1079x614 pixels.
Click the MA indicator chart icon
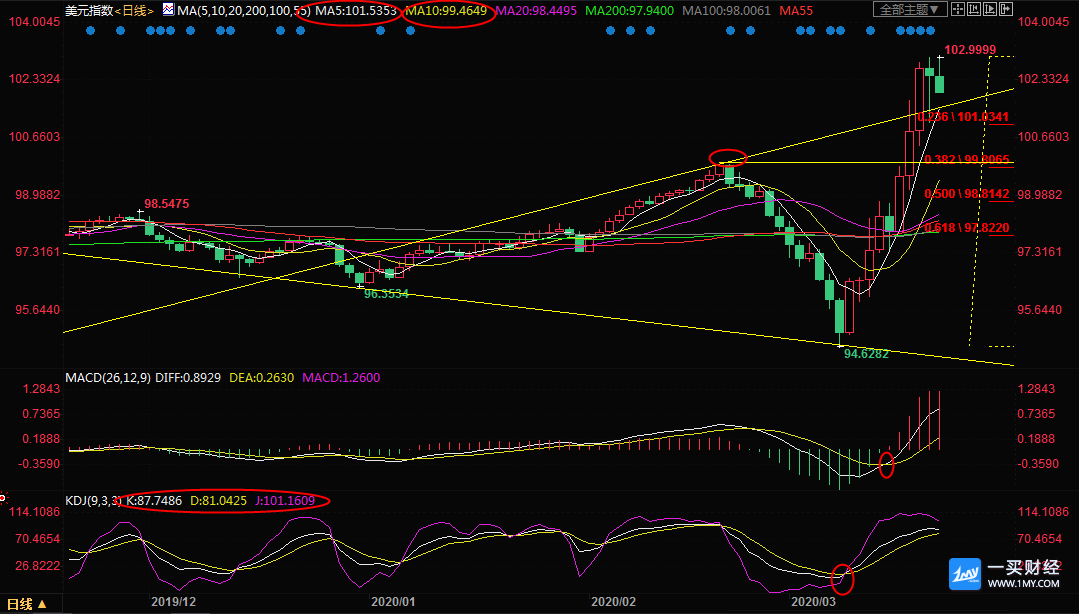(169, 10)
